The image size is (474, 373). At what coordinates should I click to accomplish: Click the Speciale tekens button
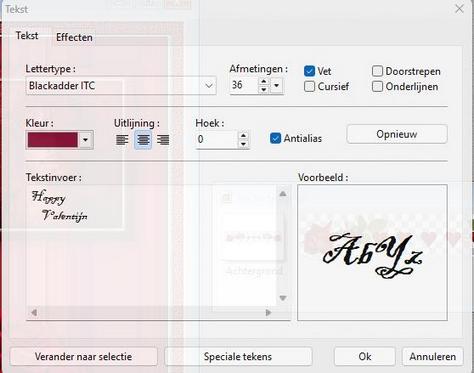(x=238, y=357)
